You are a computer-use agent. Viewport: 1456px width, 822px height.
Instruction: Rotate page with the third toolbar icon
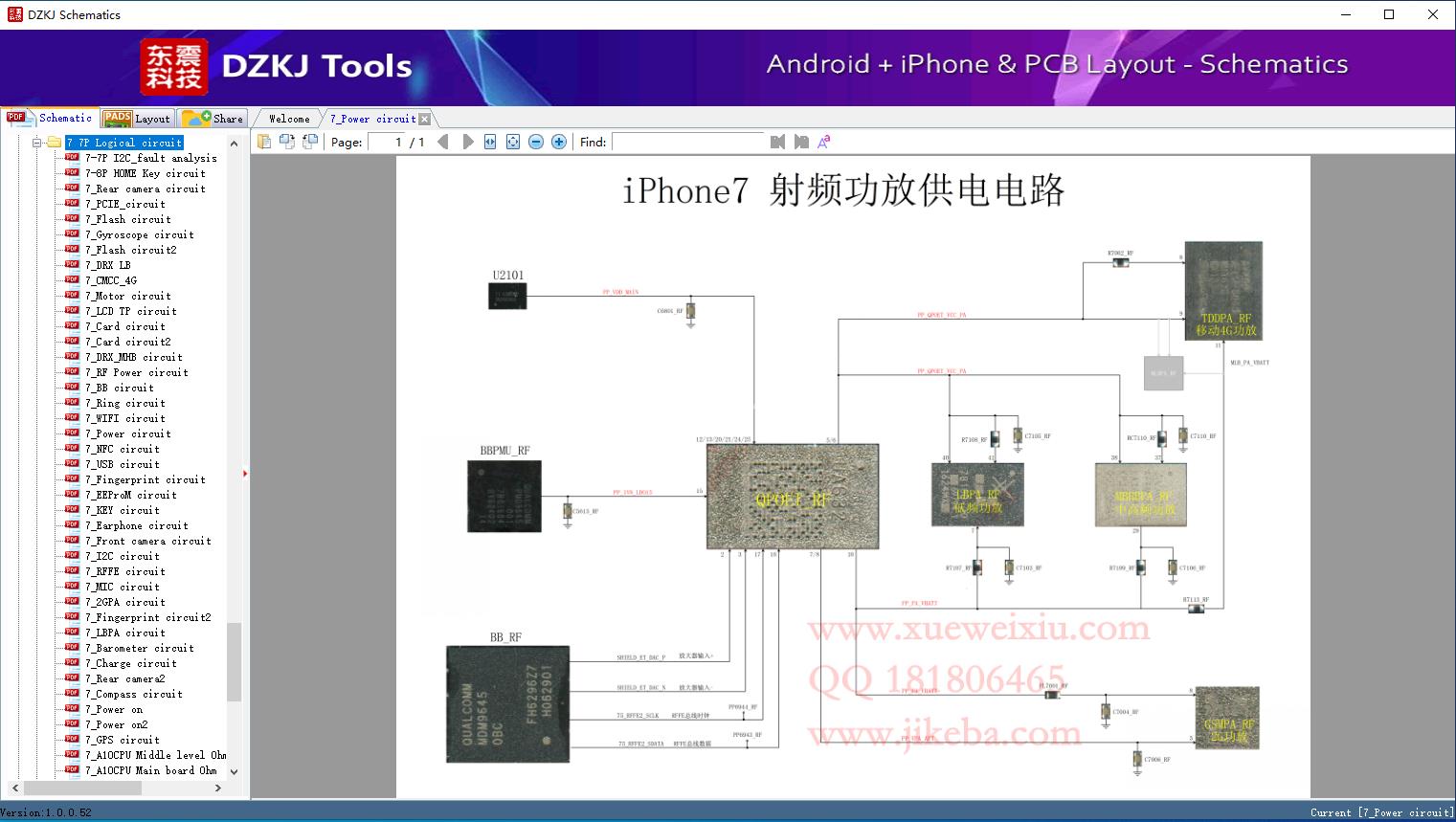310,142
